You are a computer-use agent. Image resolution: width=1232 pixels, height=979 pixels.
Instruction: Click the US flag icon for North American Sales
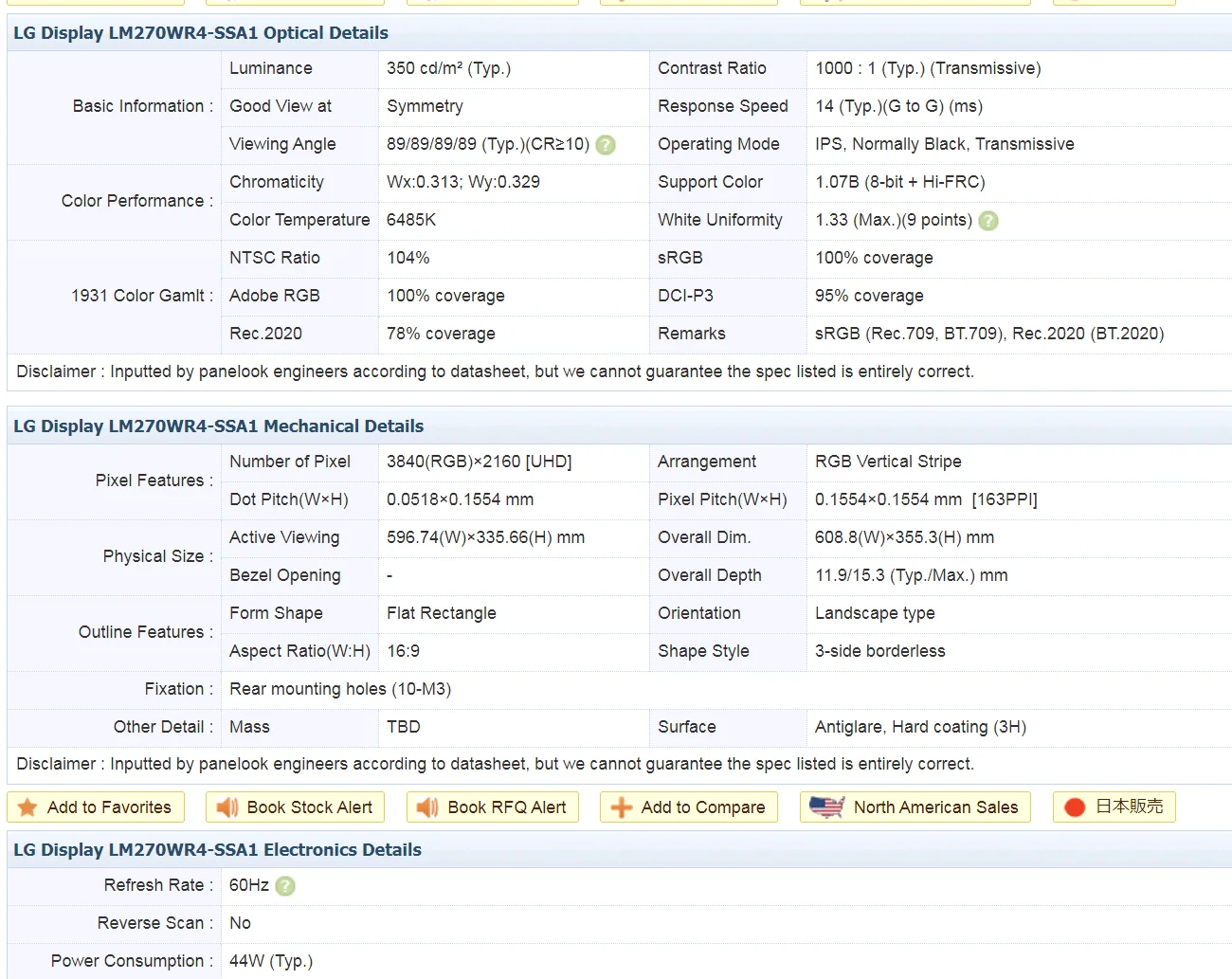826,807
